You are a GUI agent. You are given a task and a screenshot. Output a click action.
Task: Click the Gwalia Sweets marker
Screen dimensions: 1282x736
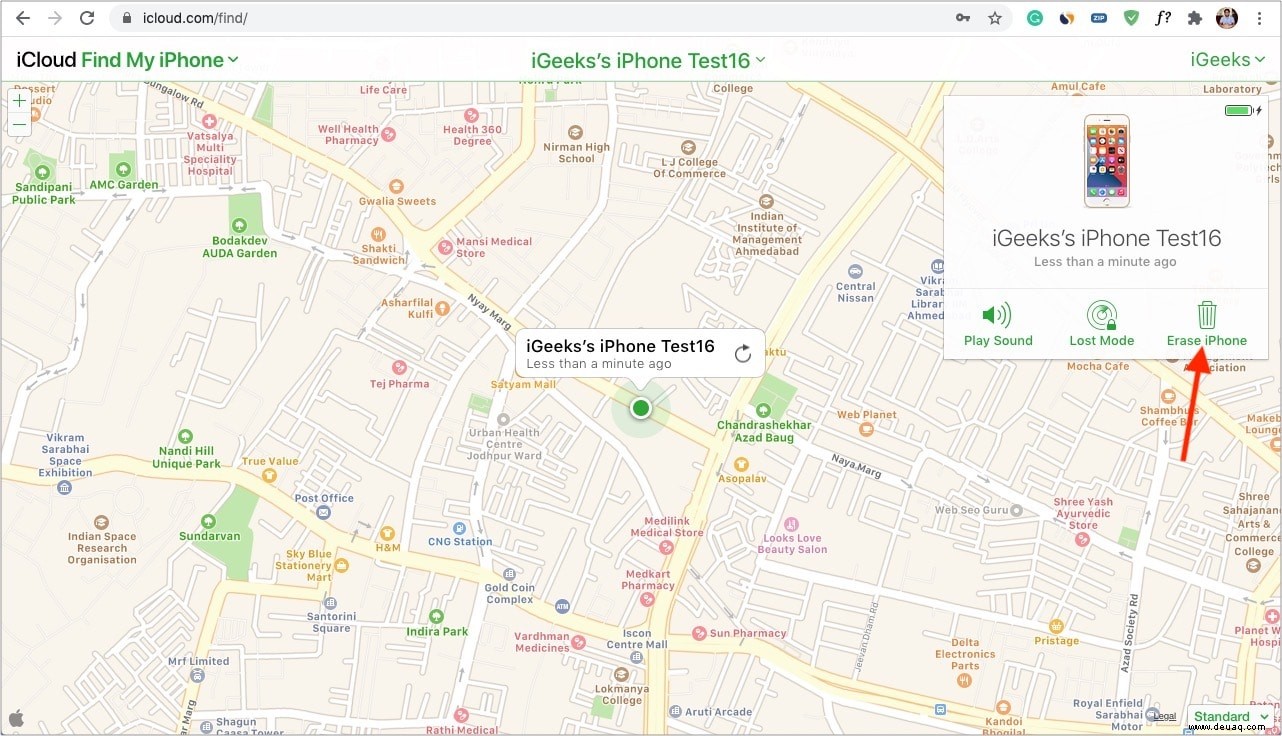[x=397, y=186]
